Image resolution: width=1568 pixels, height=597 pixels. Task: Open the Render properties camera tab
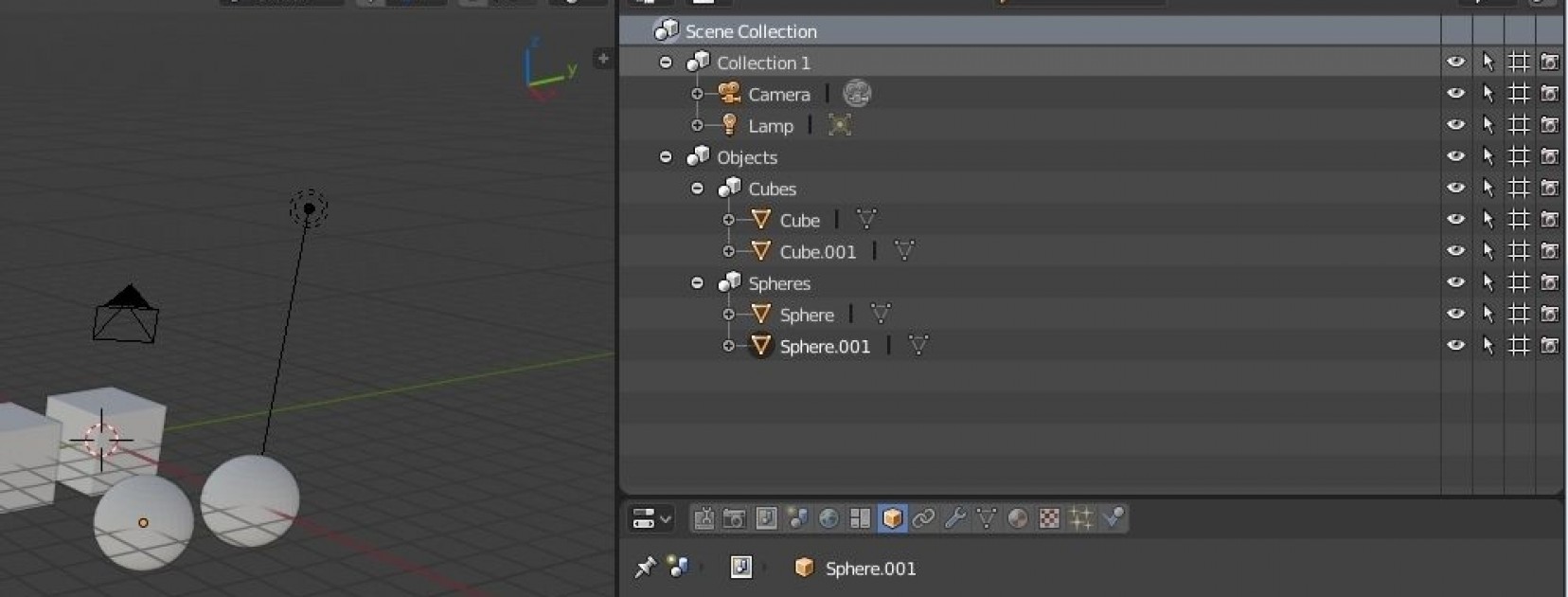point(734,518)
